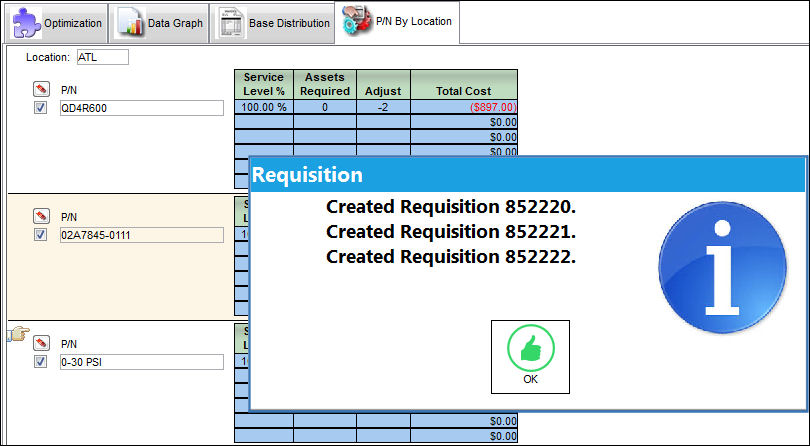Click the Service Level % column header
The image size is (810, 446).
(264, 84)
